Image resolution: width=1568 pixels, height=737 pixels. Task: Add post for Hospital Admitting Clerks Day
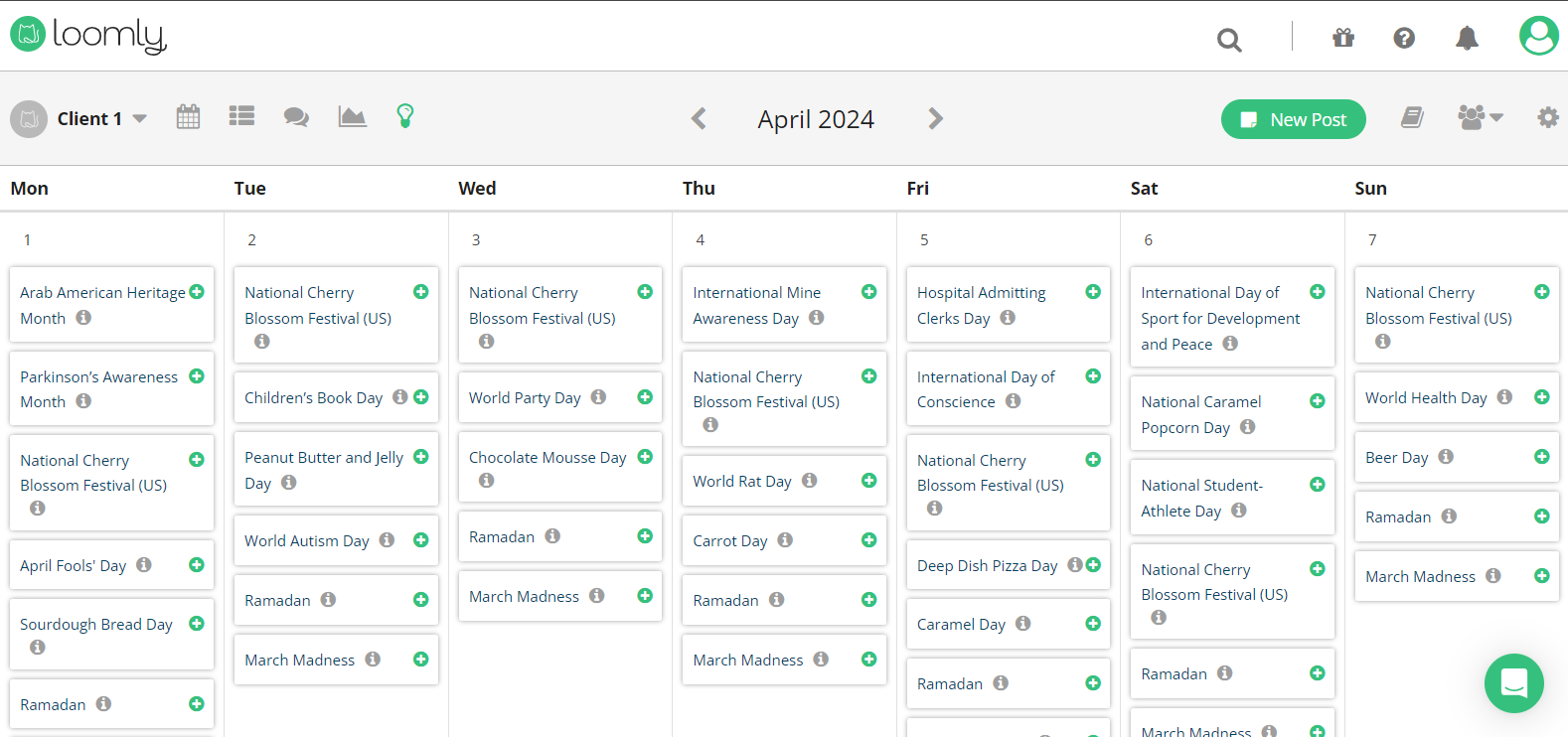(x=1093, y=292)
